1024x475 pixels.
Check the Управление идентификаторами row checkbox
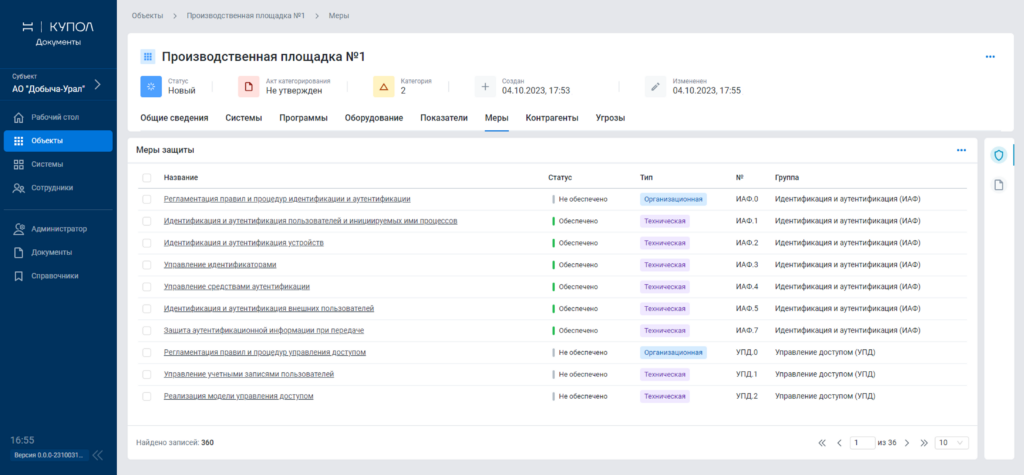tap(147, 265)
